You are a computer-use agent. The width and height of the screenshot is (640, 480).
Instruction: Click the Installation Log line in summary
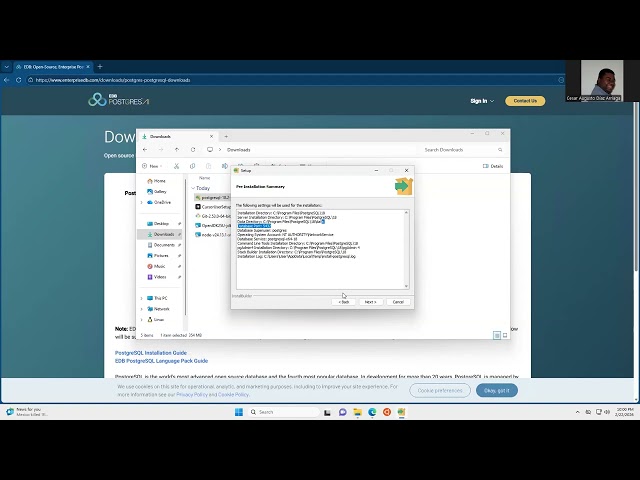tap(297, 257)
